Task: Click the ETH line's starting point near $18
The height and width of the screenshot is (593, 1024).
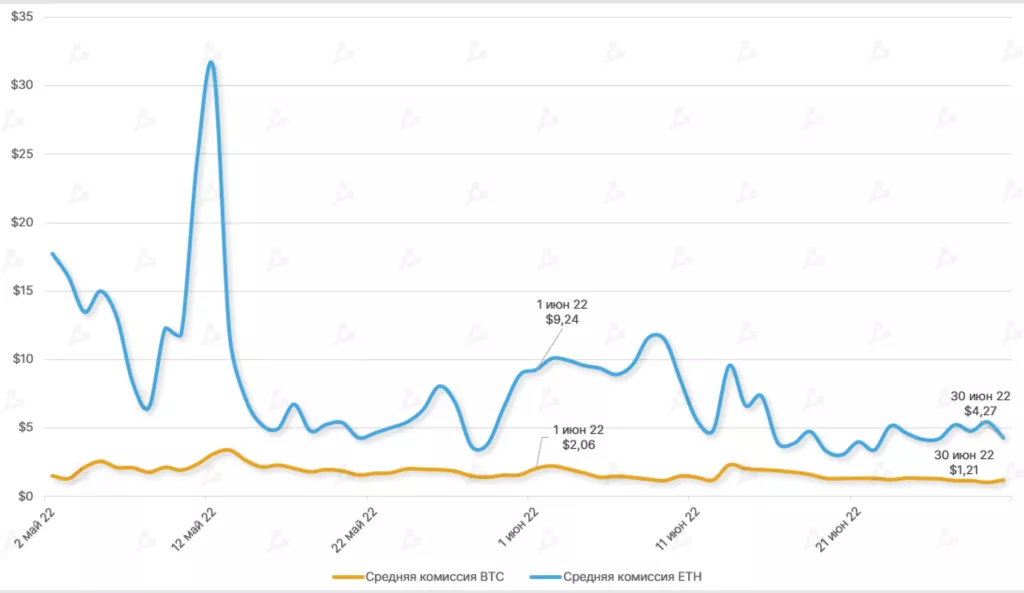Action: click(52, 254)
